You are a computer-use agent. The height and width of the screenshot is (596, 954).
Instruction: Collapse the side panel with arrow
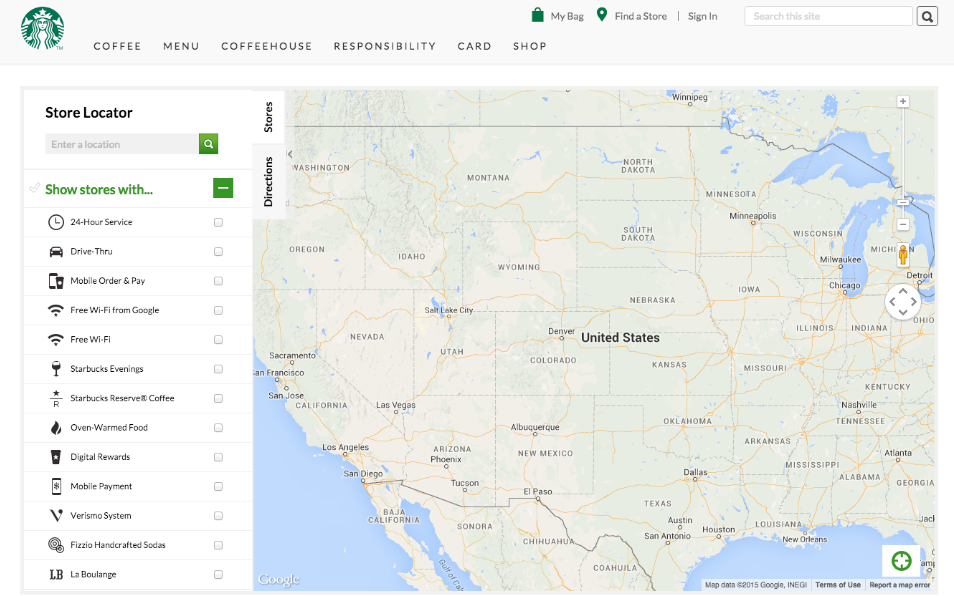(x=290, y=154)
